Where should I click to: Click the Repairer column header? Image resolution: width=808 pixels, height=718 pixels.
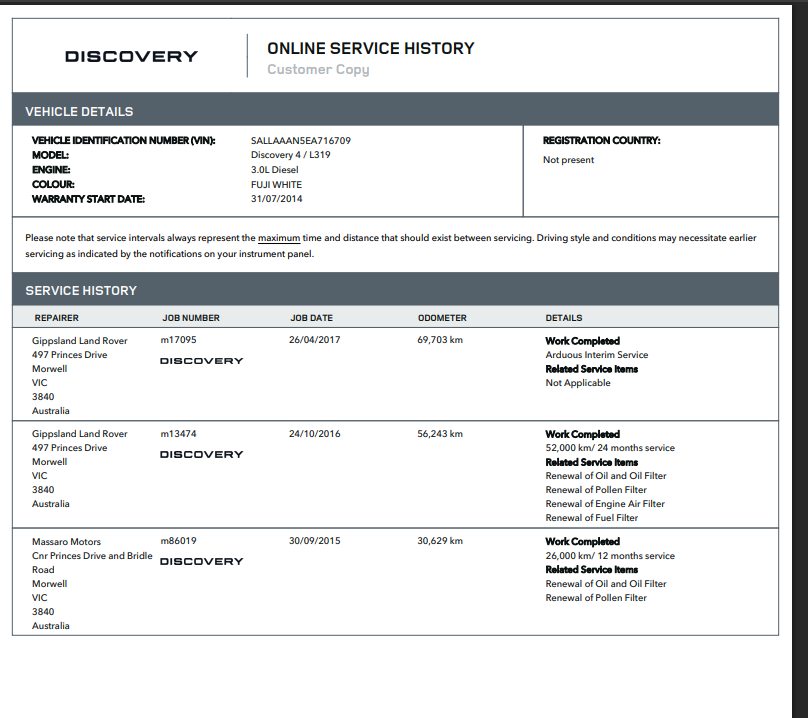(x=56, y=318)
